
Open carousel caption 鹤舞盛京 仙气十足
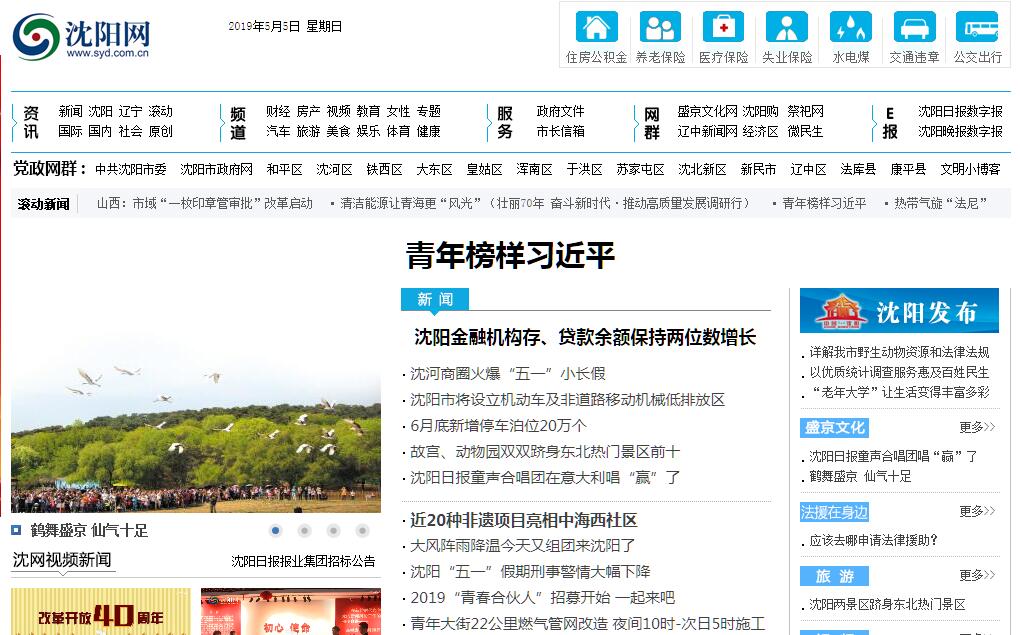pos(89,531)
